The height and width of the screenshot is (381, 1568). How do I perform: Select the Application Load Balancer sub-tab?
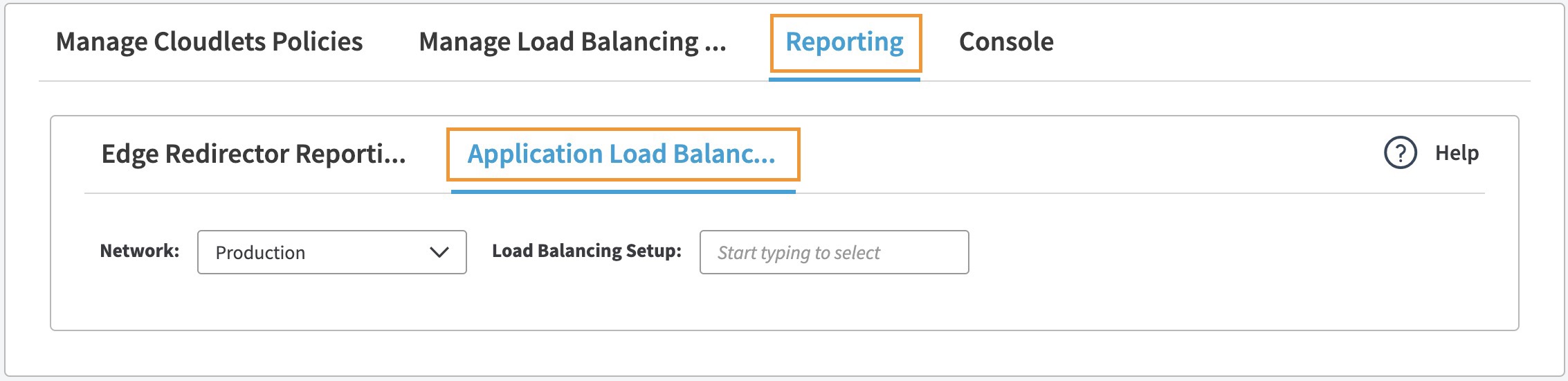pyautogui.click(x=621, y=154)
